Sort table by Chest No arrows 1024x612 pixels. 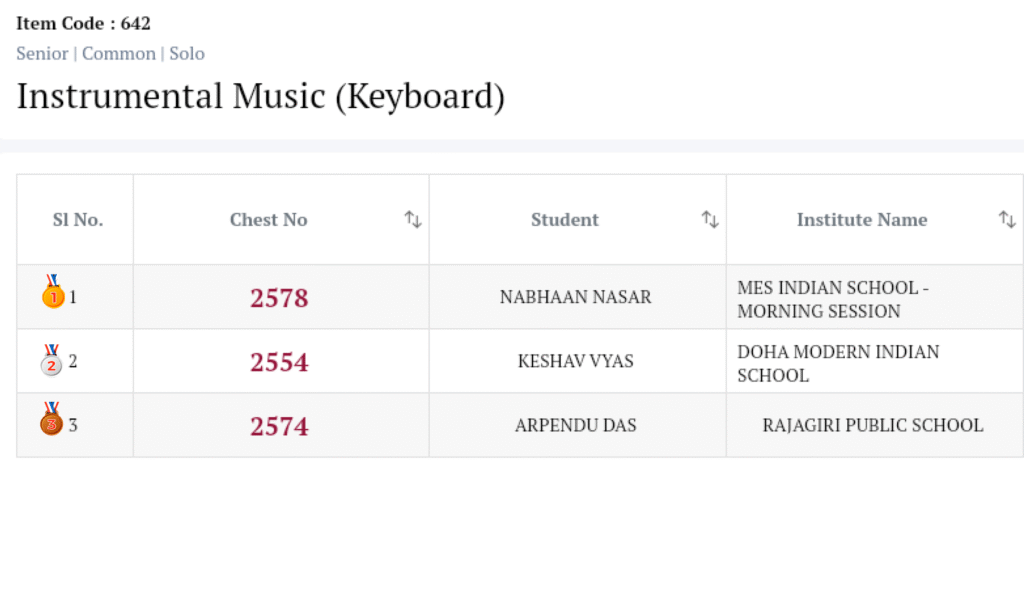click(x=413, y=220)
